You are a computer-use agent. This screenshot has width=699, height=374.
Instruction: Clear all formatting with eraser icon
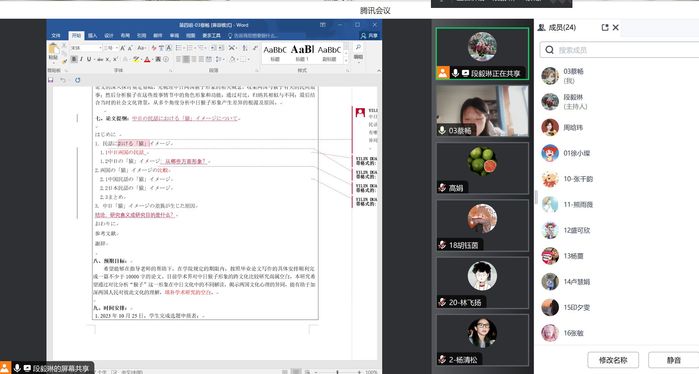pyautogui.click(x=154, y=48)
